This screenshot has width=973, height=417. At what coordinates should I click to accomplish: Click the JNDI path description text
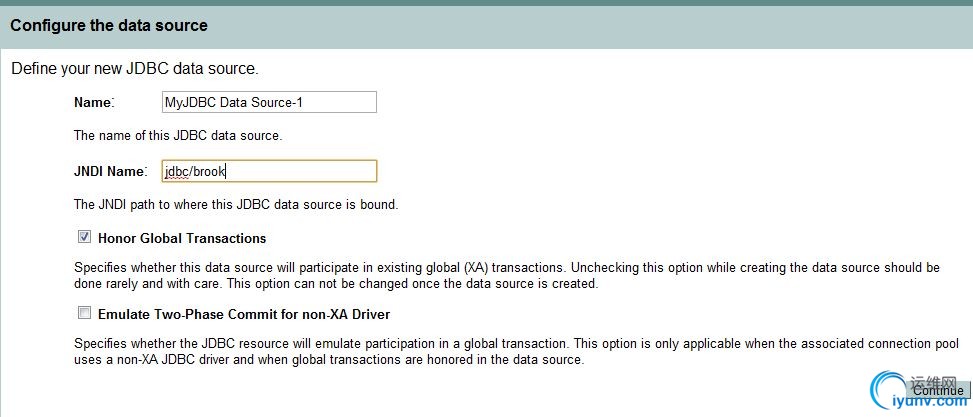[x=236, y=205]
